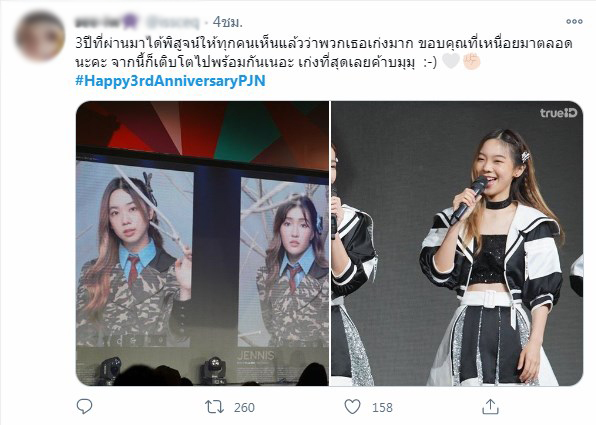The image size is (596, 425).
Task: Click the blurred username handle
Action: click(x=173, y=23)
